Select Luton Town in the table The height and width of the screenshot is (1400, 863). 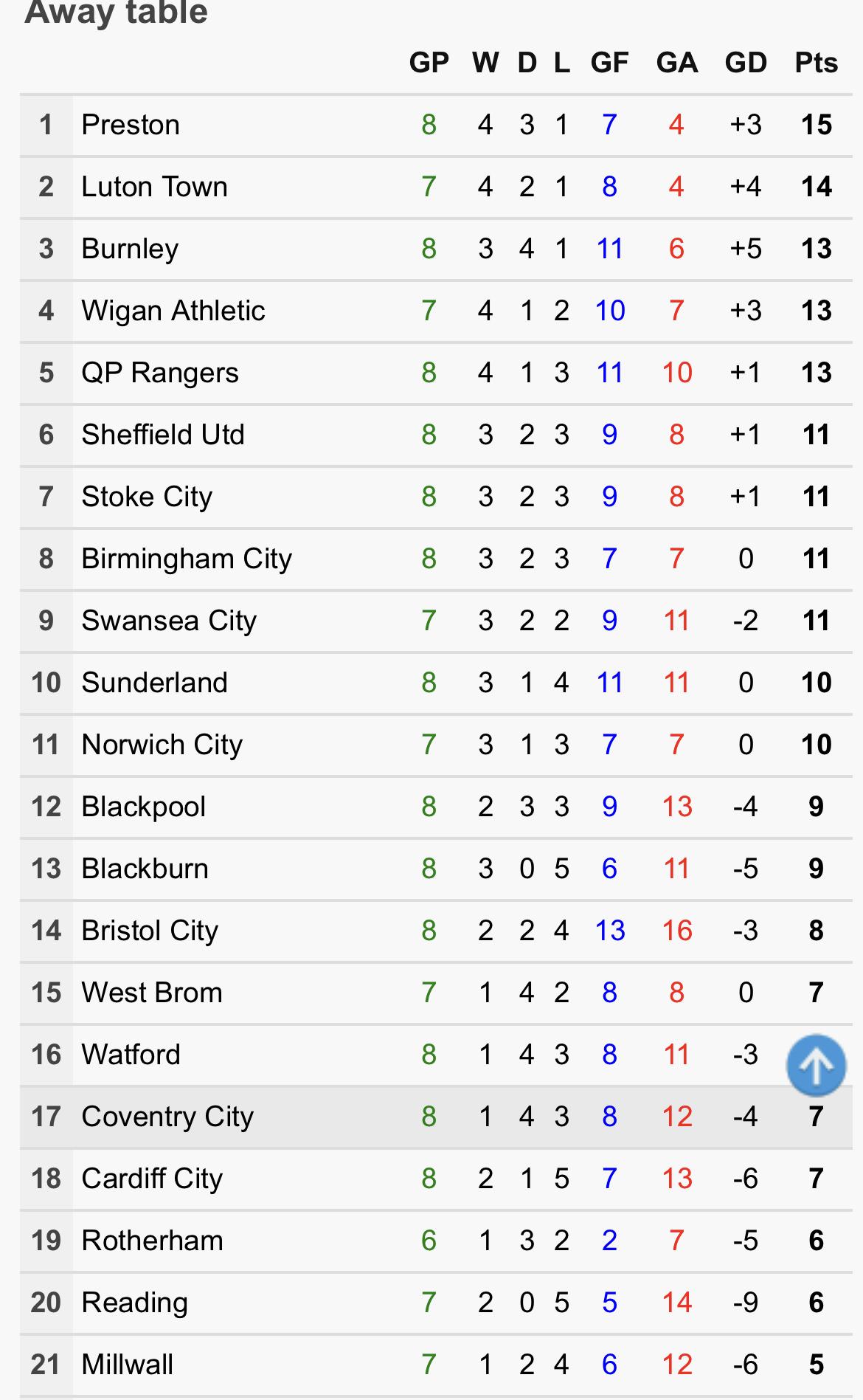tap(154, 187)
